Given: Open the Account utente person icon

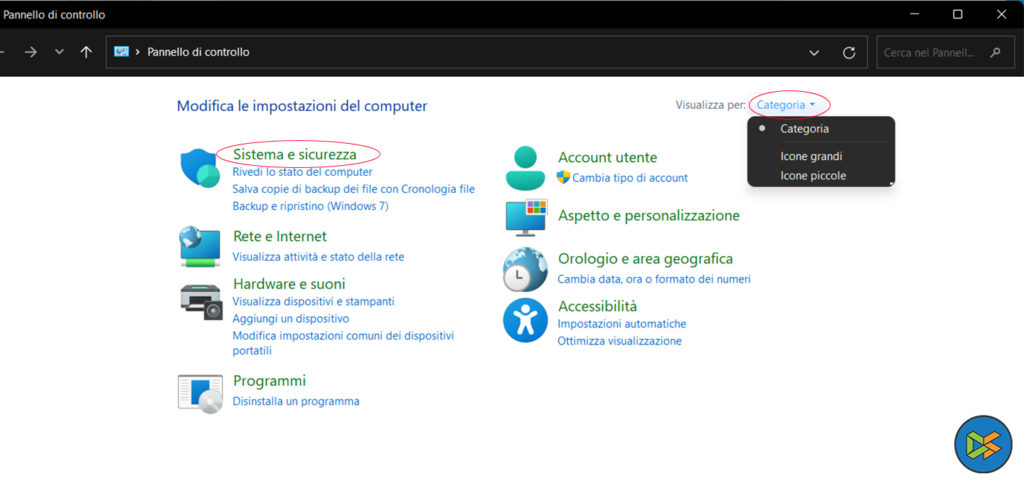Looking at the screenshot, I should tap(525, 168).
